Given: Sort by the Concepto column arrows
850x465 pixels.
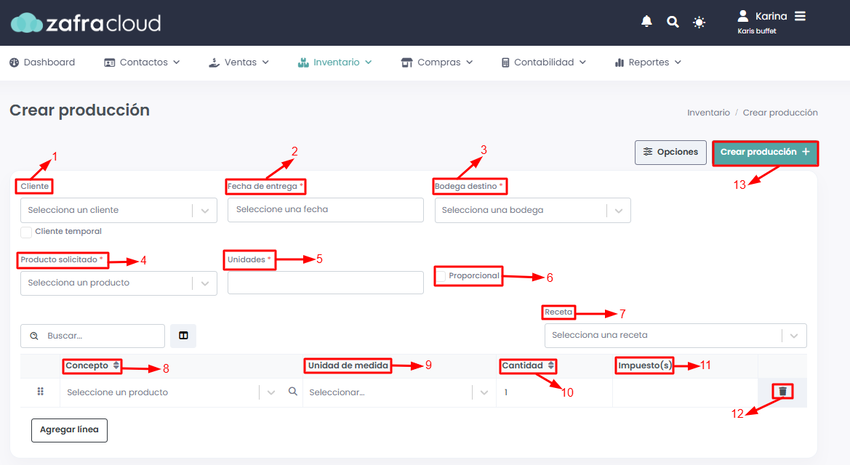Looking at the screenshot, I should pyautogui.click(x=116, y=365).
